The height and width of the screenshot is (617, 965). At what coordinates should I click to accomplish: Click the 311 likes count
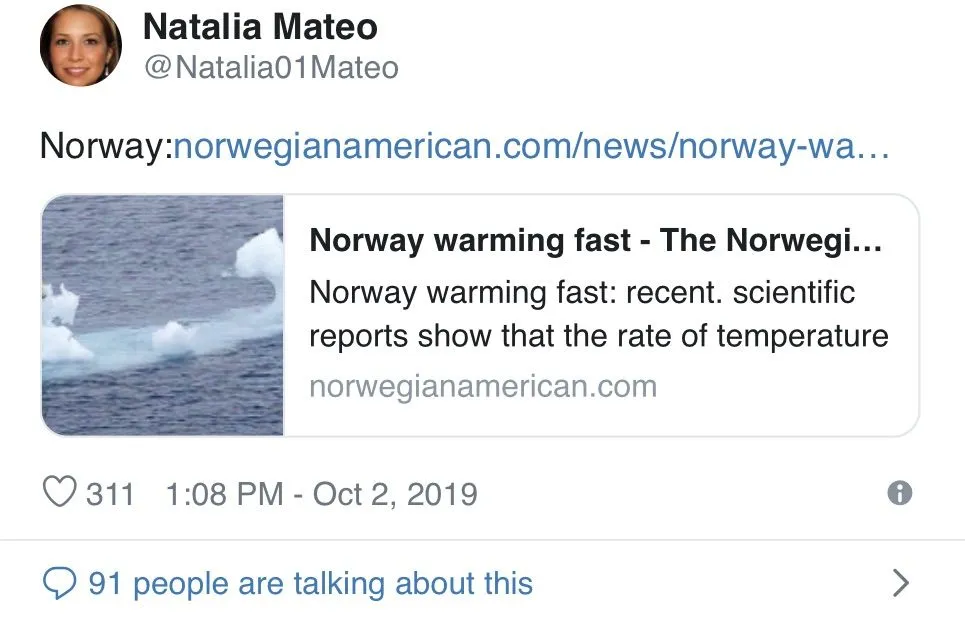coord(110,494)
